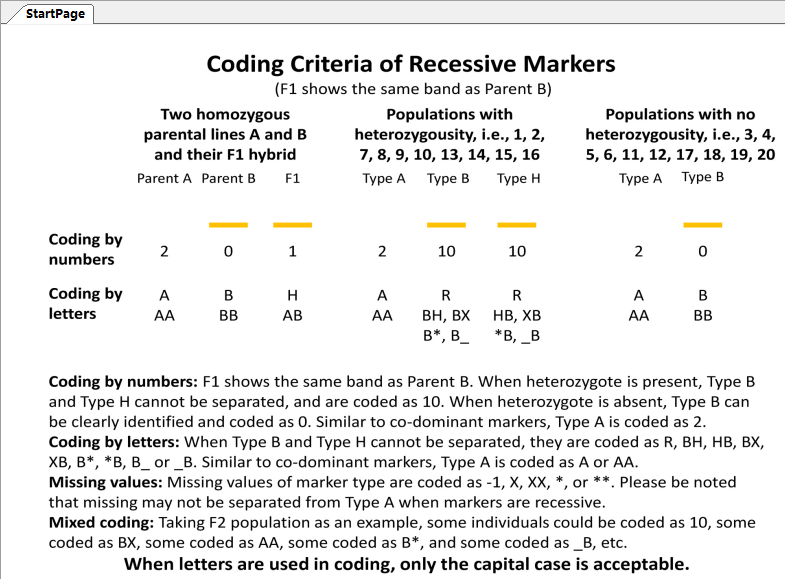The height and width of the screenshot is (579, 785).
Task: Click orange band under heterozygous Type H
Action: click(517, 225)
